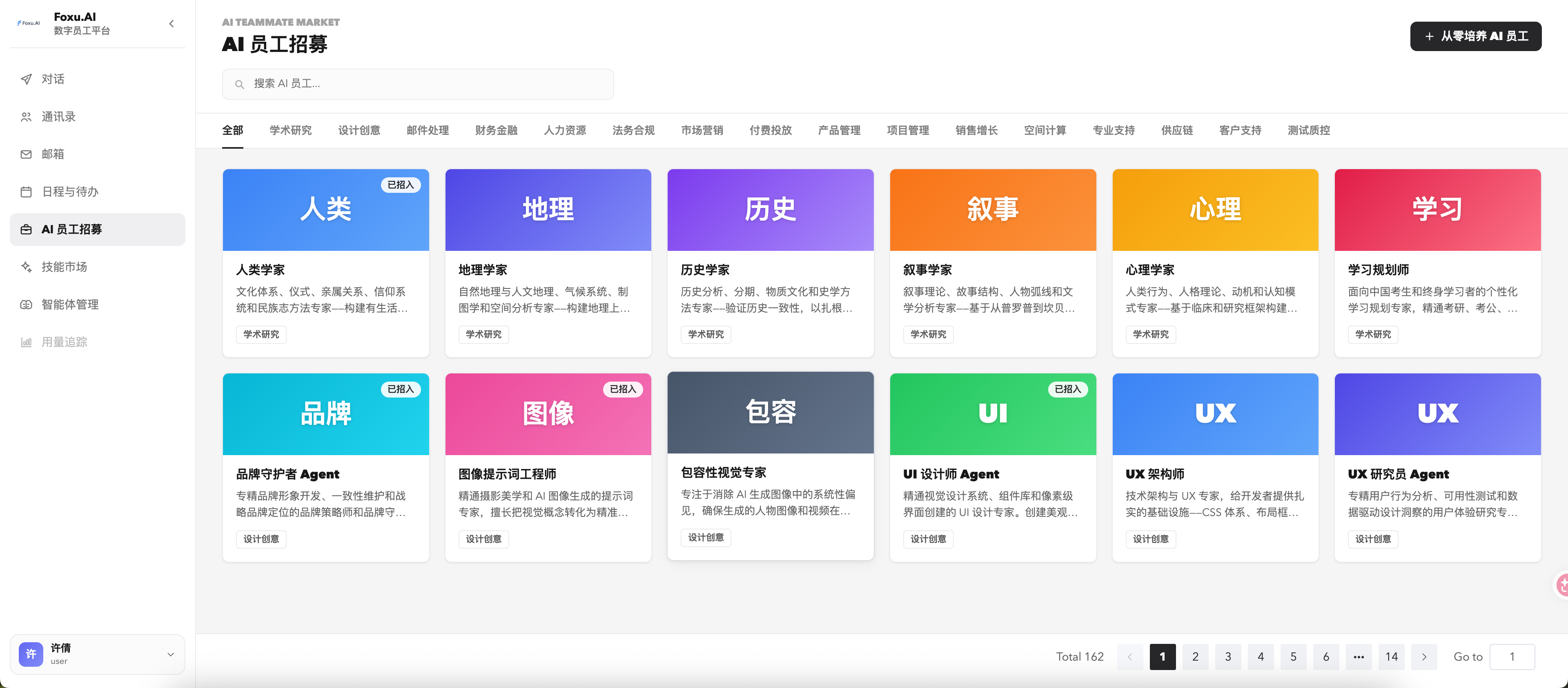Switch to the 学术研究 tab

pos(290,130)
